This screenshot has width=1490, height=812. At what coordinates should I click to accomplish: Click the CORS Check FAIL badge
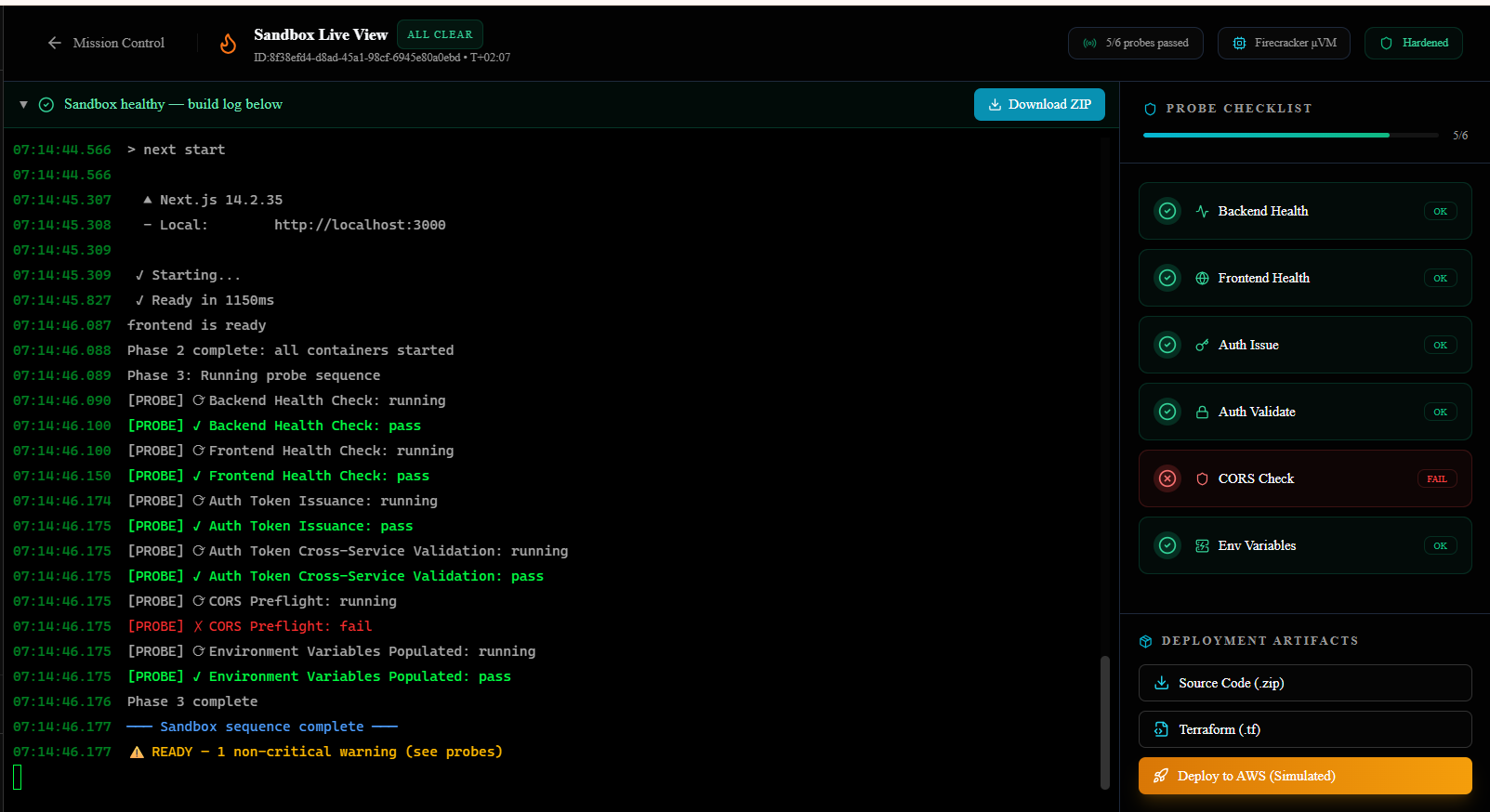pyautogui.click(x=1437, y=478)
